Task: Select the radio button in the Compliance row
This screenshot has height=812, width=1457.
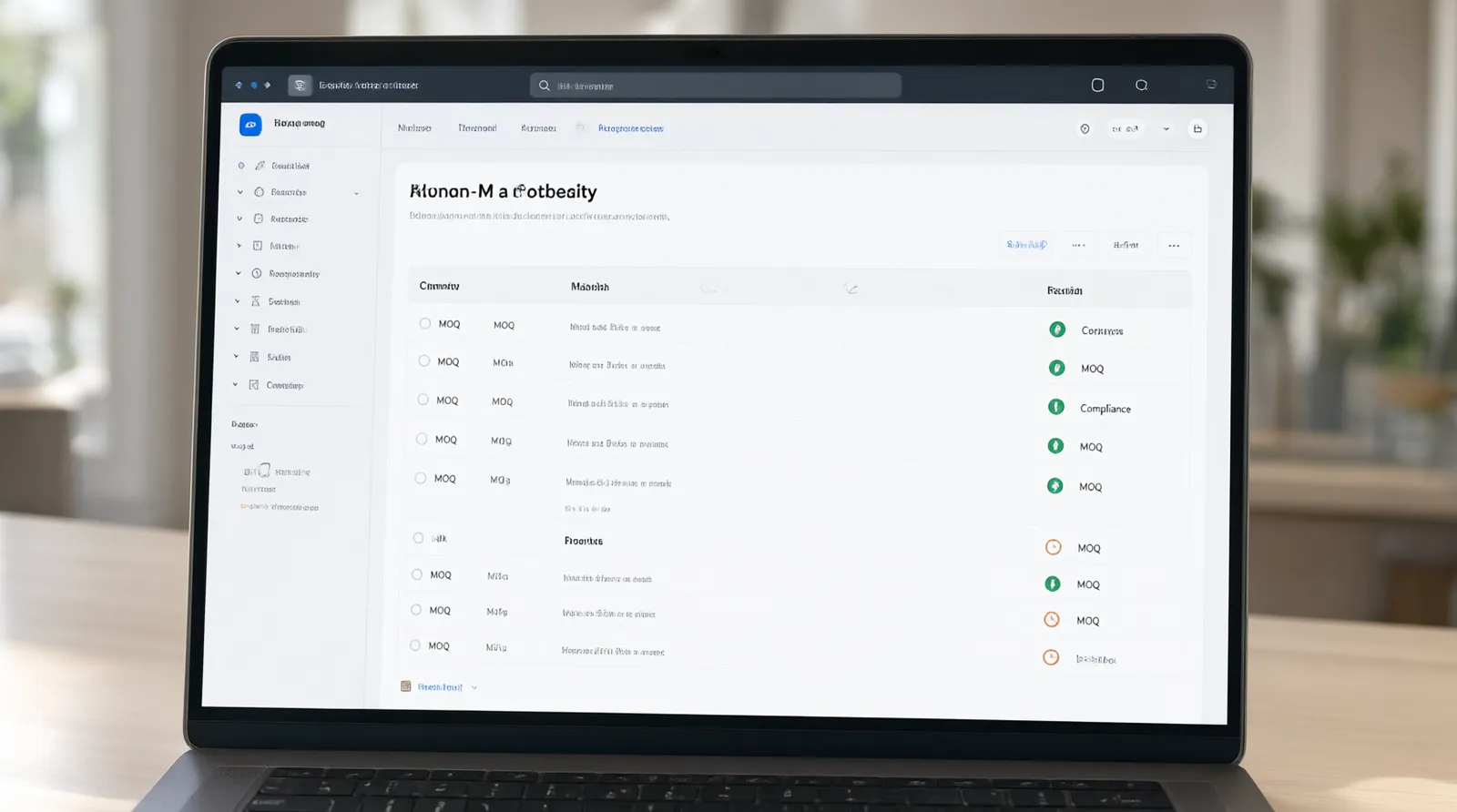Action: tap(423, 400)
